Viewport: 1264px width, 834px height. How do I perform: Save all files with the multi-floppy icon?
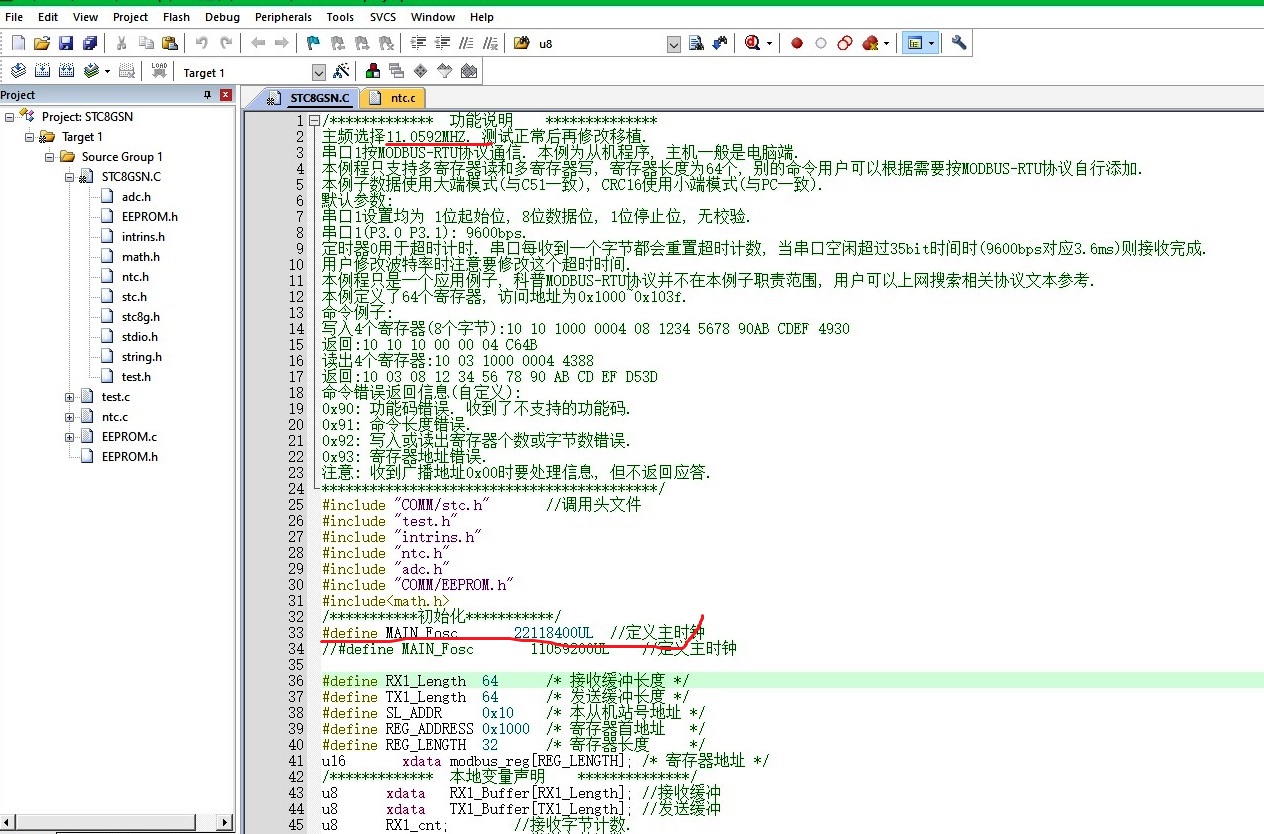click(x=90, y=43)
